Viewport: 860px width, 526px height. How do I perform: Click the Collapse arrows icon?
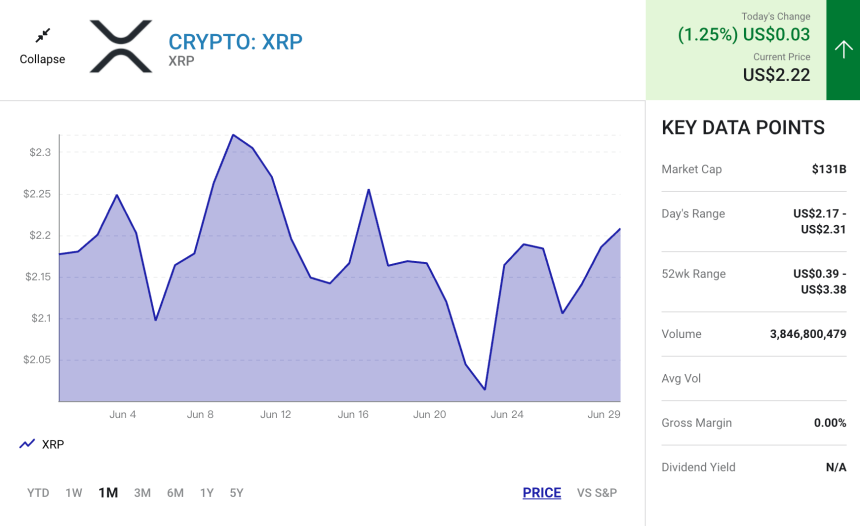coord(42,36)
